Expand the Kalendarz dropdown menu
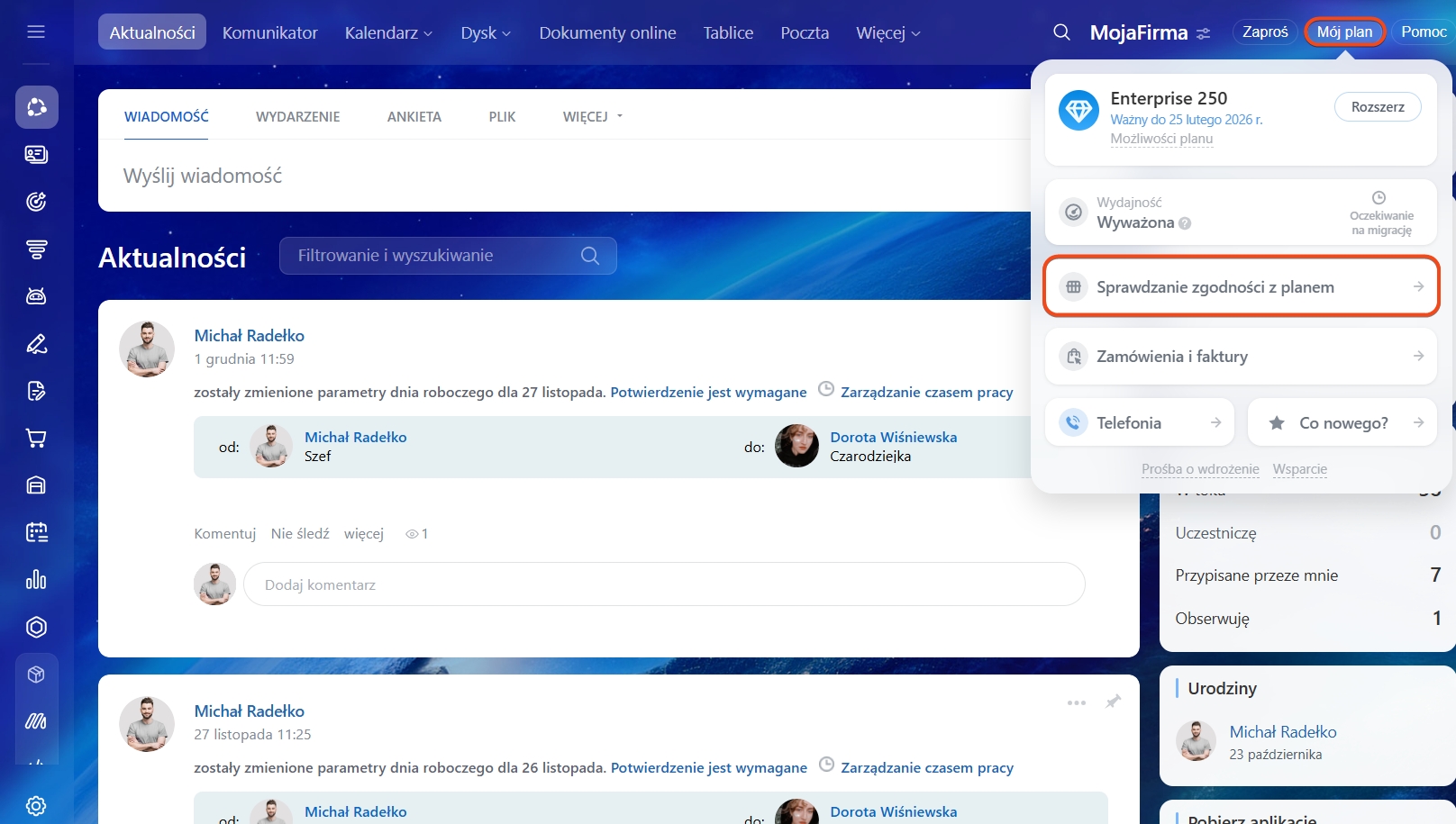This screenshot has height=824, width=1456. coord(388,33)
